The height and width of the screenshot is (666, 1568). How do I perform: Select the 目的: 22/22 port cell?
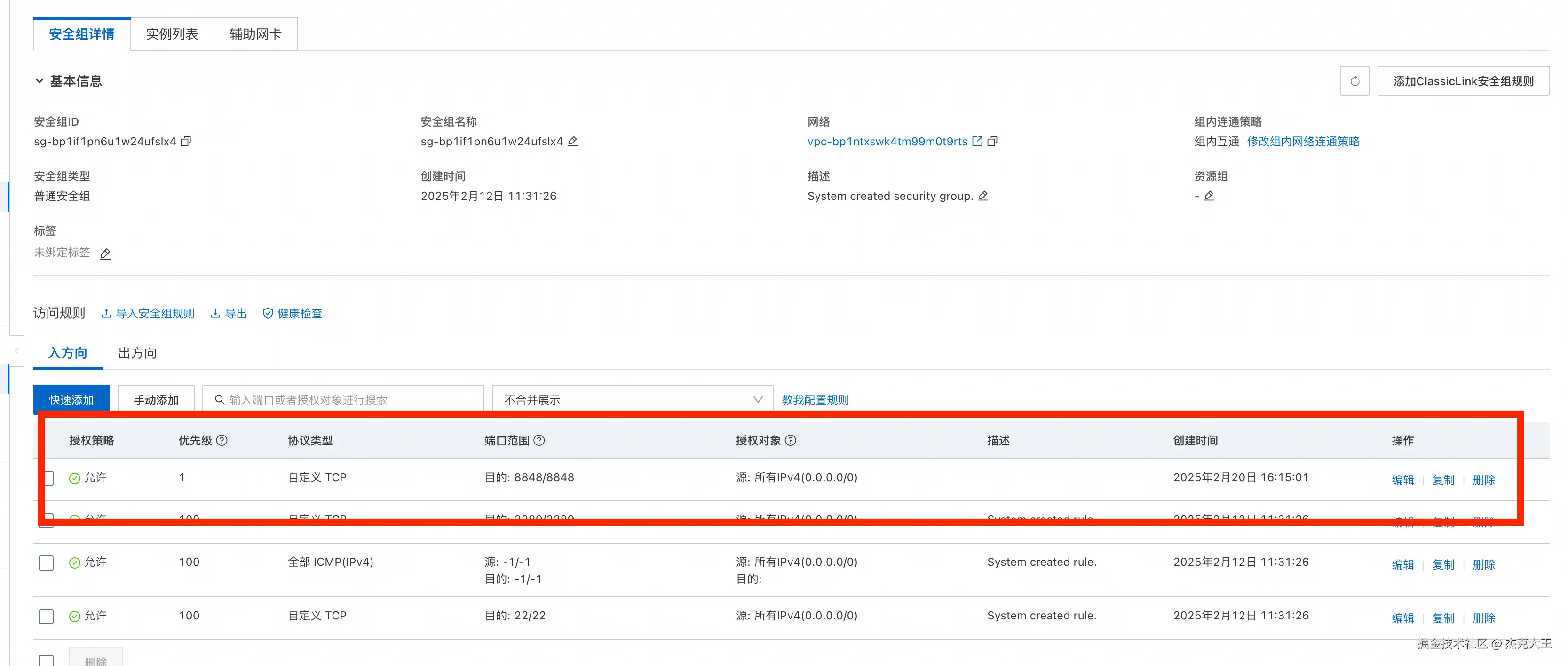tap(515, 616)
